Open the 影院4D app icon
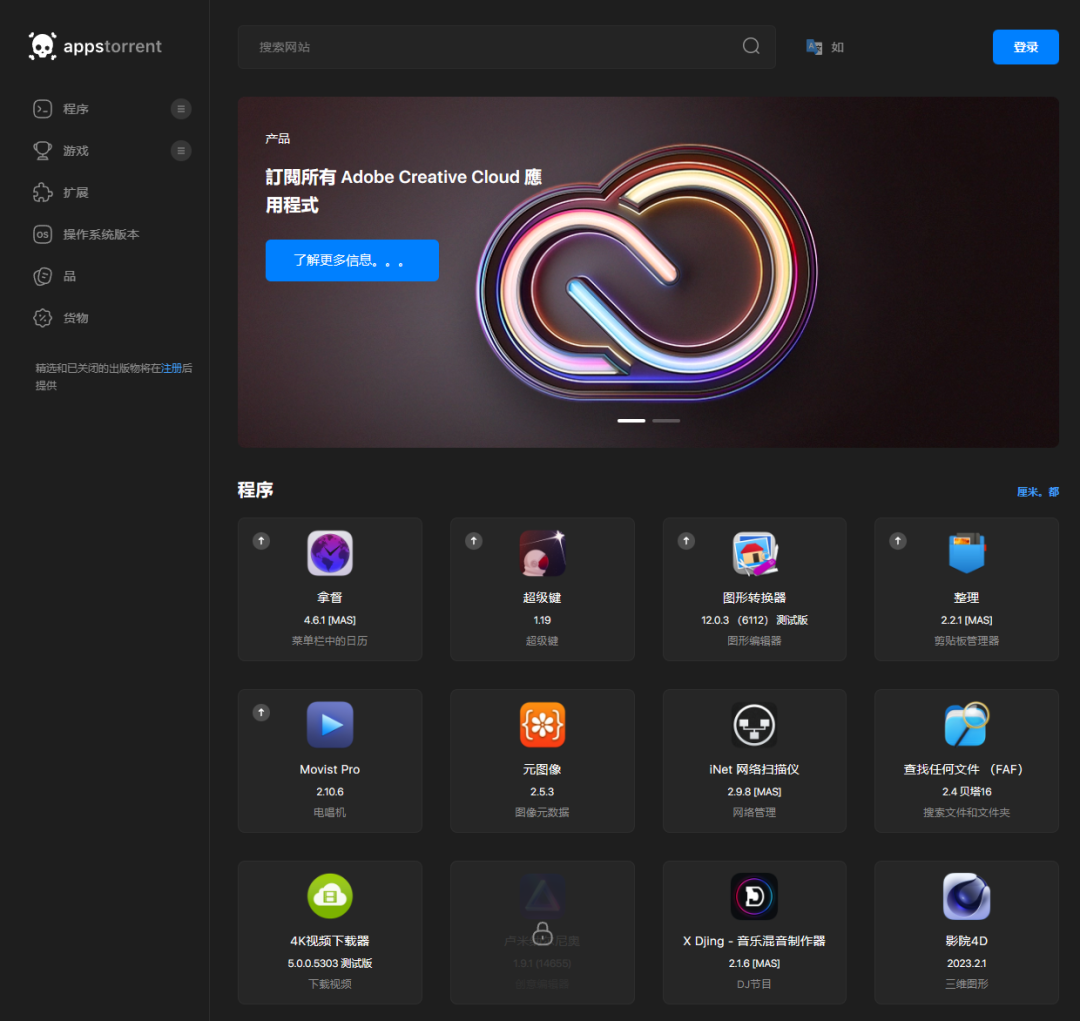The width and height of the screenshot is (1080, 1021). coord(966,896)
